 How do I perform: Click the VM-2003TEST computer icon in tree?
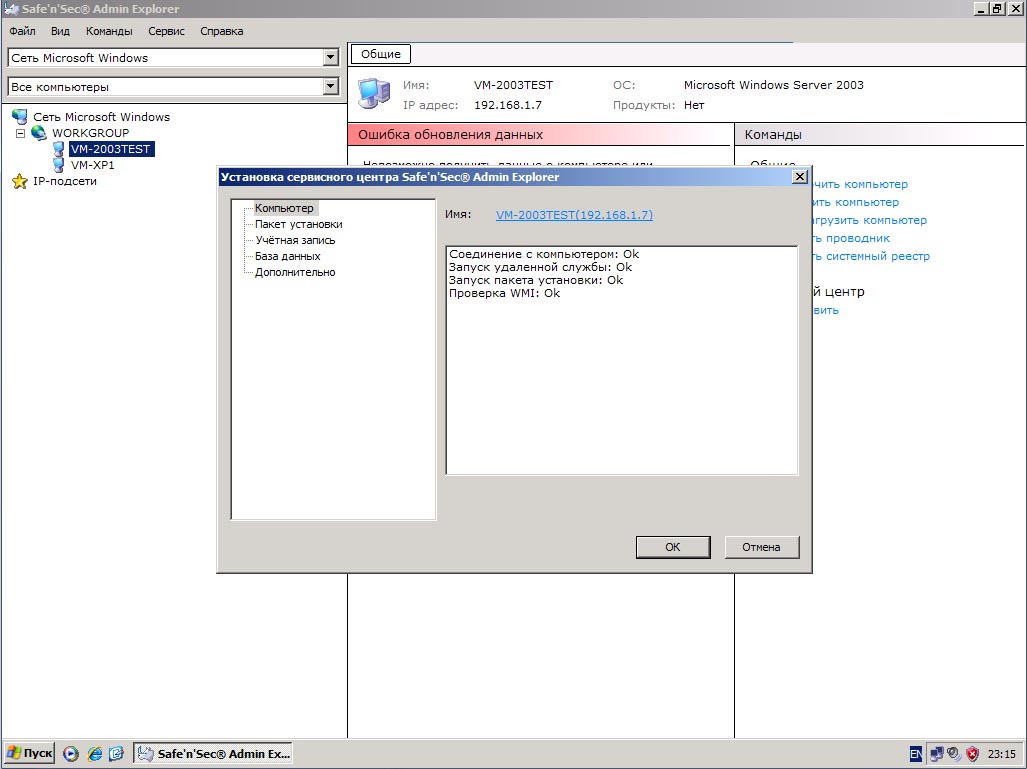point(58,149)
